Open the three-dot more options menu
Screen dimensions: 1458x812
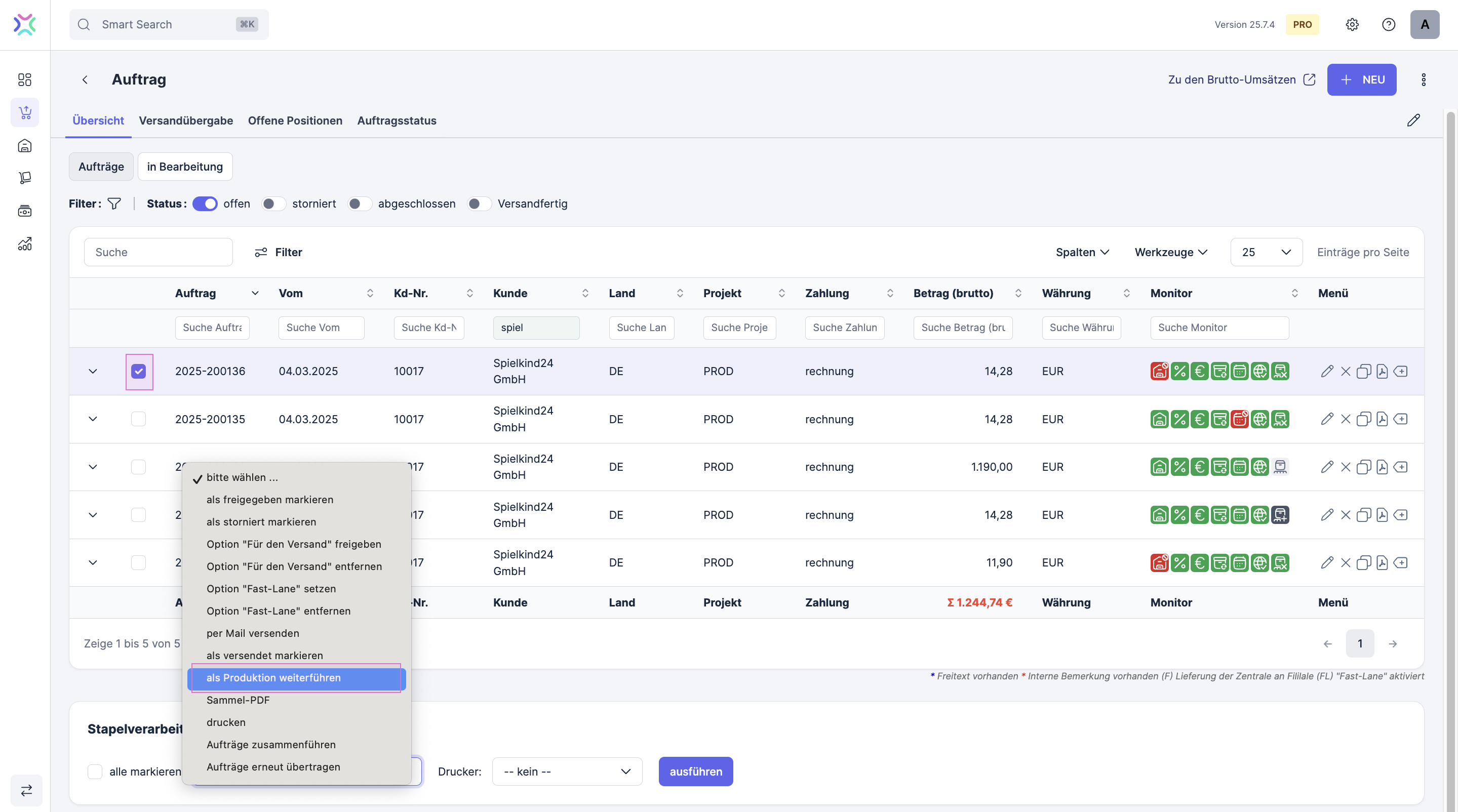point(1423,80)
